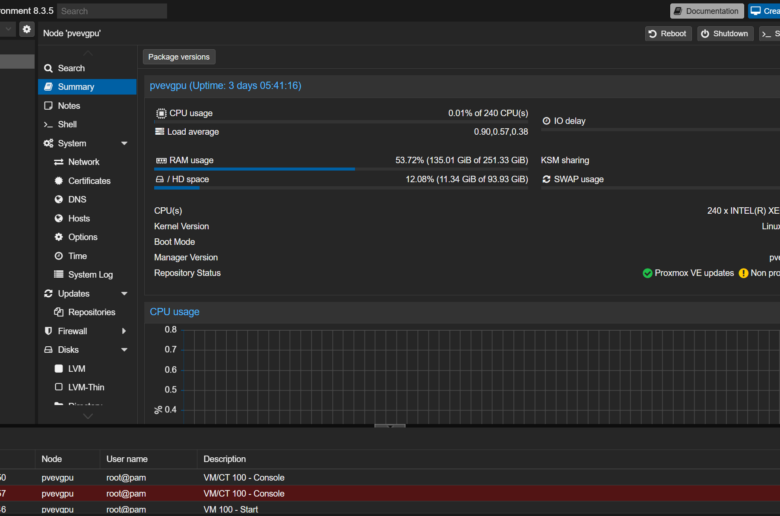Click the SWAP usage refresh icon
The height and width of the screenshot is (516, 780).
[546, 179]
